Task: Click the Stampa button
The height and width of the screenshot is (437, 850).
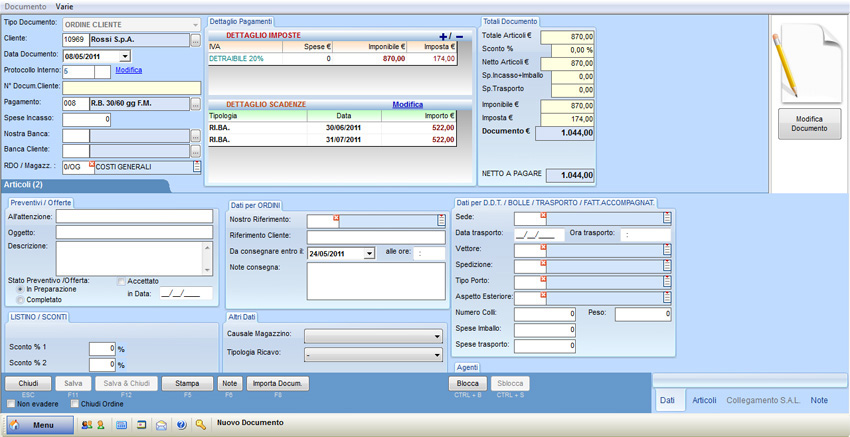Action: pyautogui.click(x=187, y=383)
